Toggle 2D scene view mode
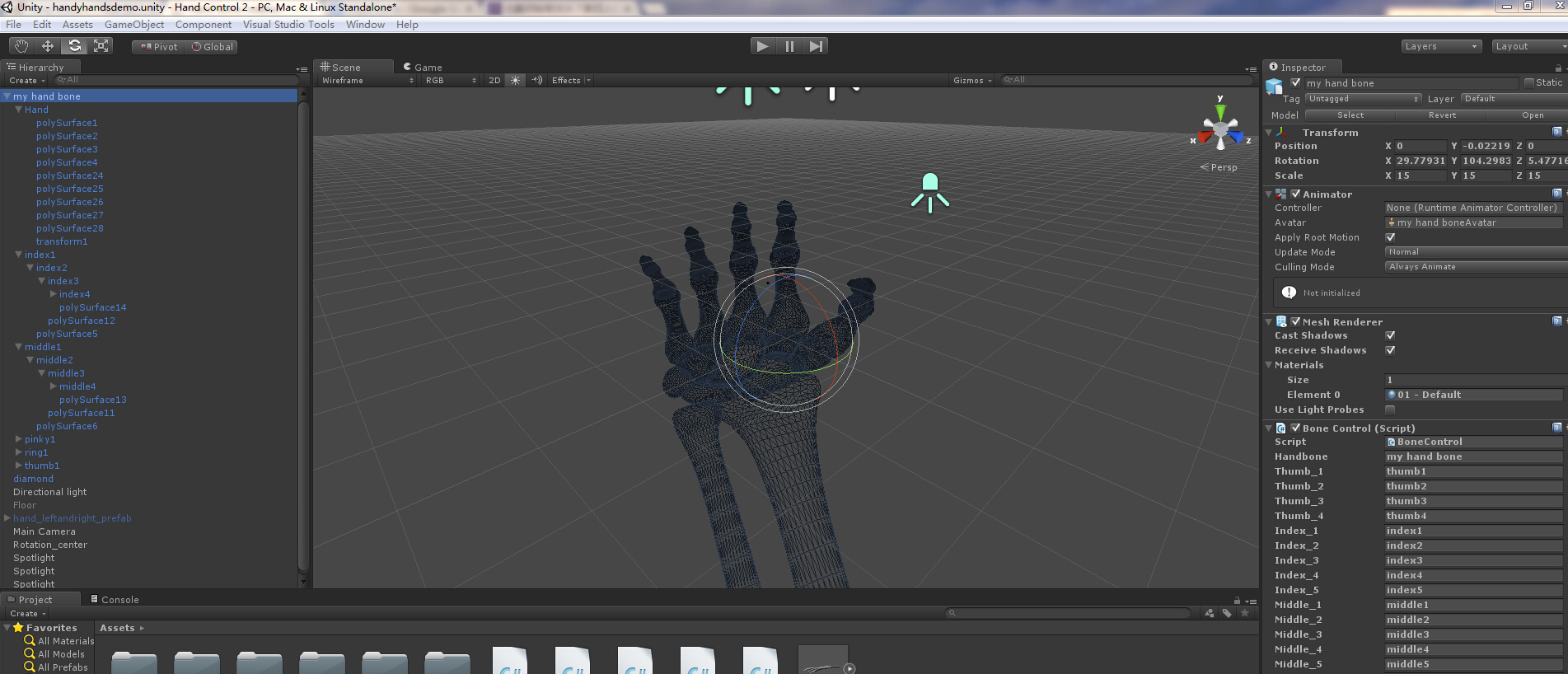The image size is (1568, 674). [494, 81]
